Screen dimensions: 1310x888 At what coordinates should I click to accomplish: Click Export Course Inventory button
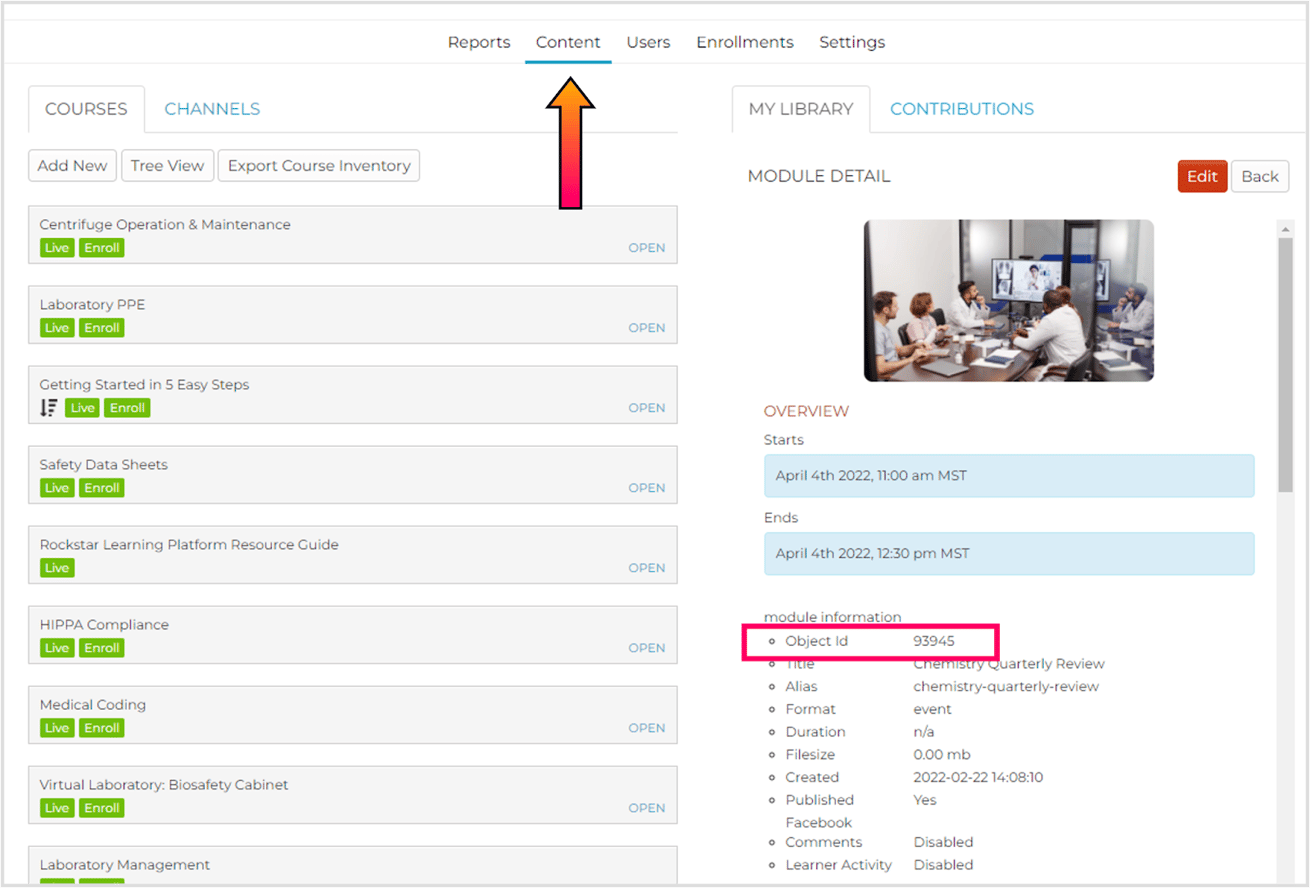[x=319, y=166]
